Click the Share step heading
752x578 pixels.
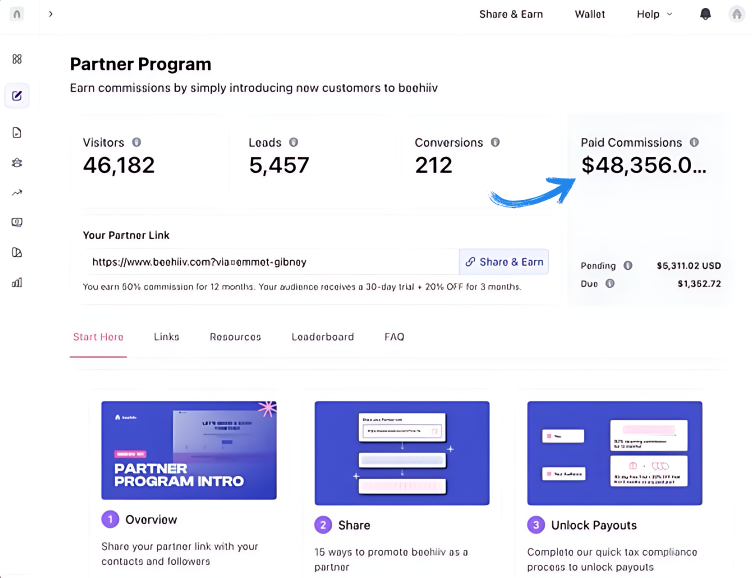(354, 525)
